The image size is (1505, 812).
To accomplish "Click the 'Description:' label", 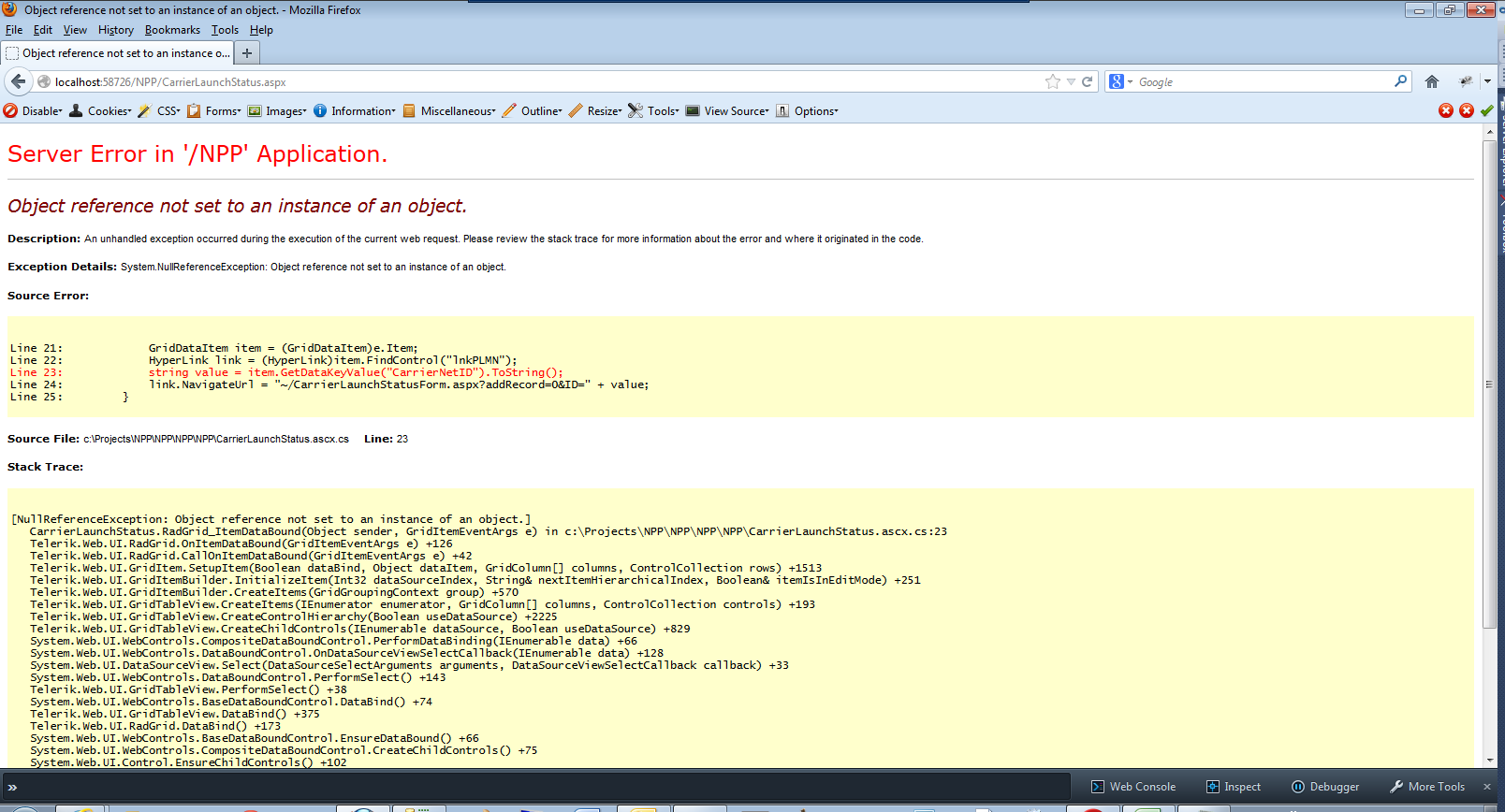I will pyautogui.click(x=44, y=239).
